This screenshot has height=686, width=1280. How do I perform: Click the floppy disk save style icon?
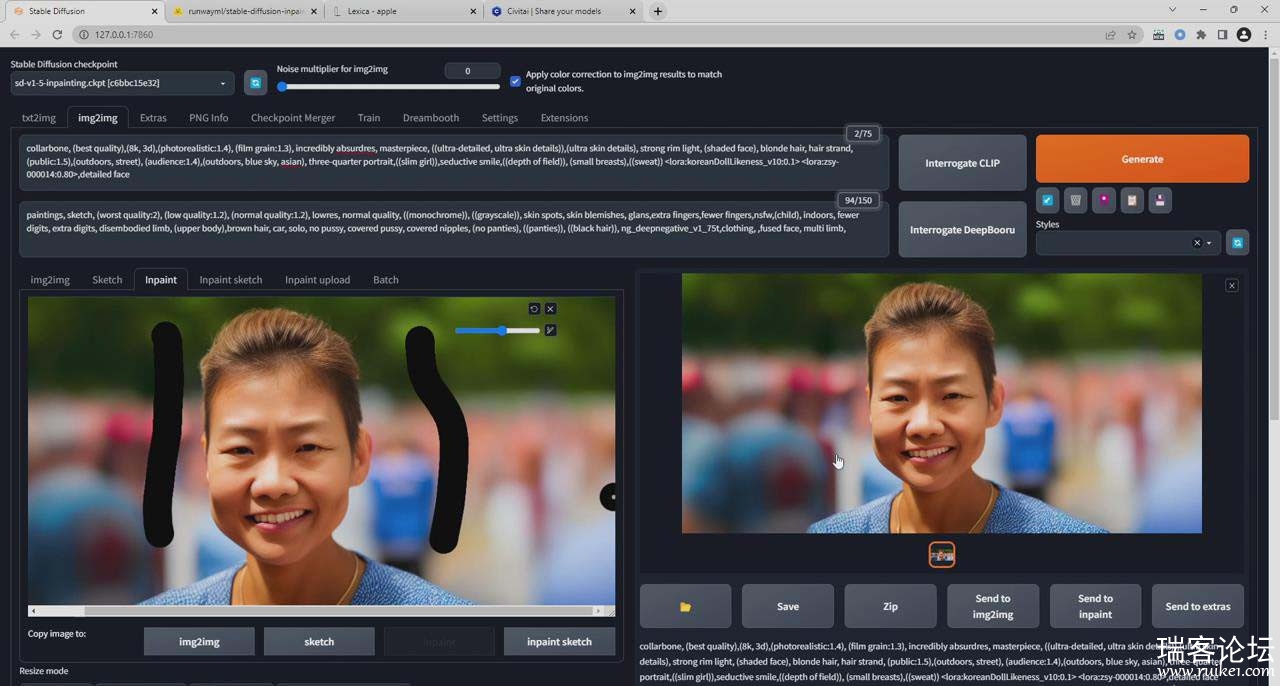click(x=1159, y=200)
